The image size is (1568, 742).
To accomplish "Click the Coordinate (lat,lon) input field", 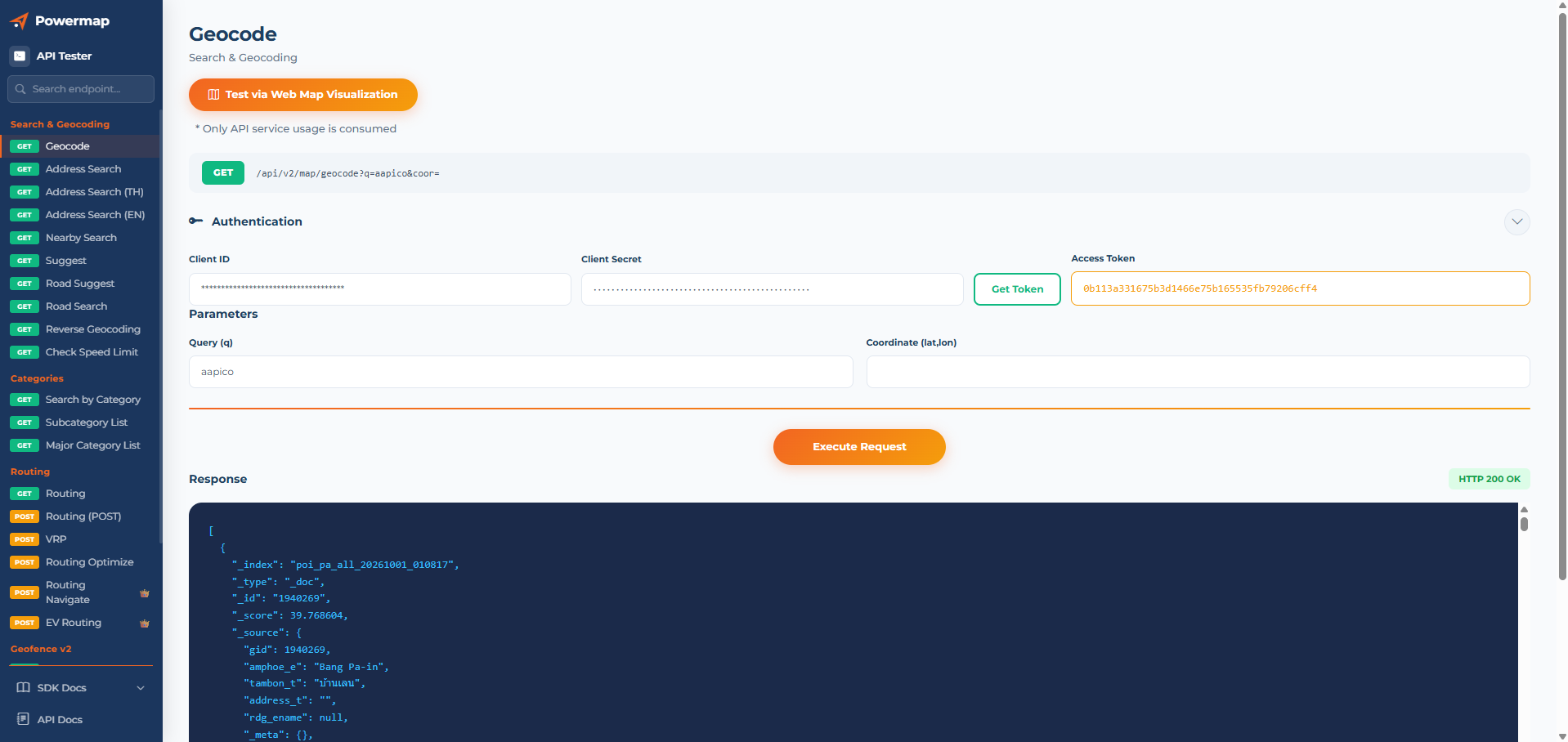I will click(1198, 372).
